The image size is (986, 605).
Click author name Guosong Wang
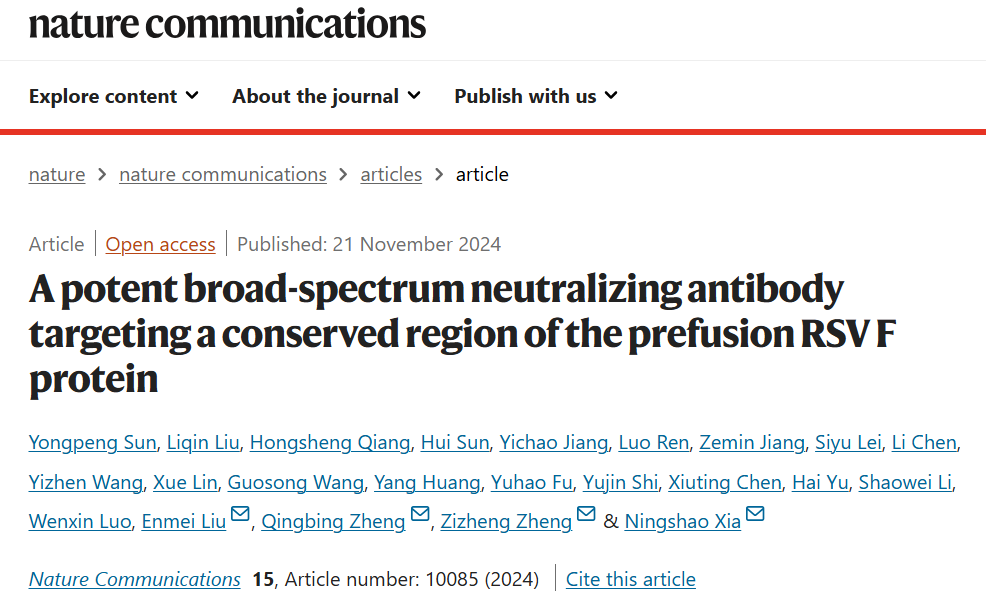[x=296, y=482]
